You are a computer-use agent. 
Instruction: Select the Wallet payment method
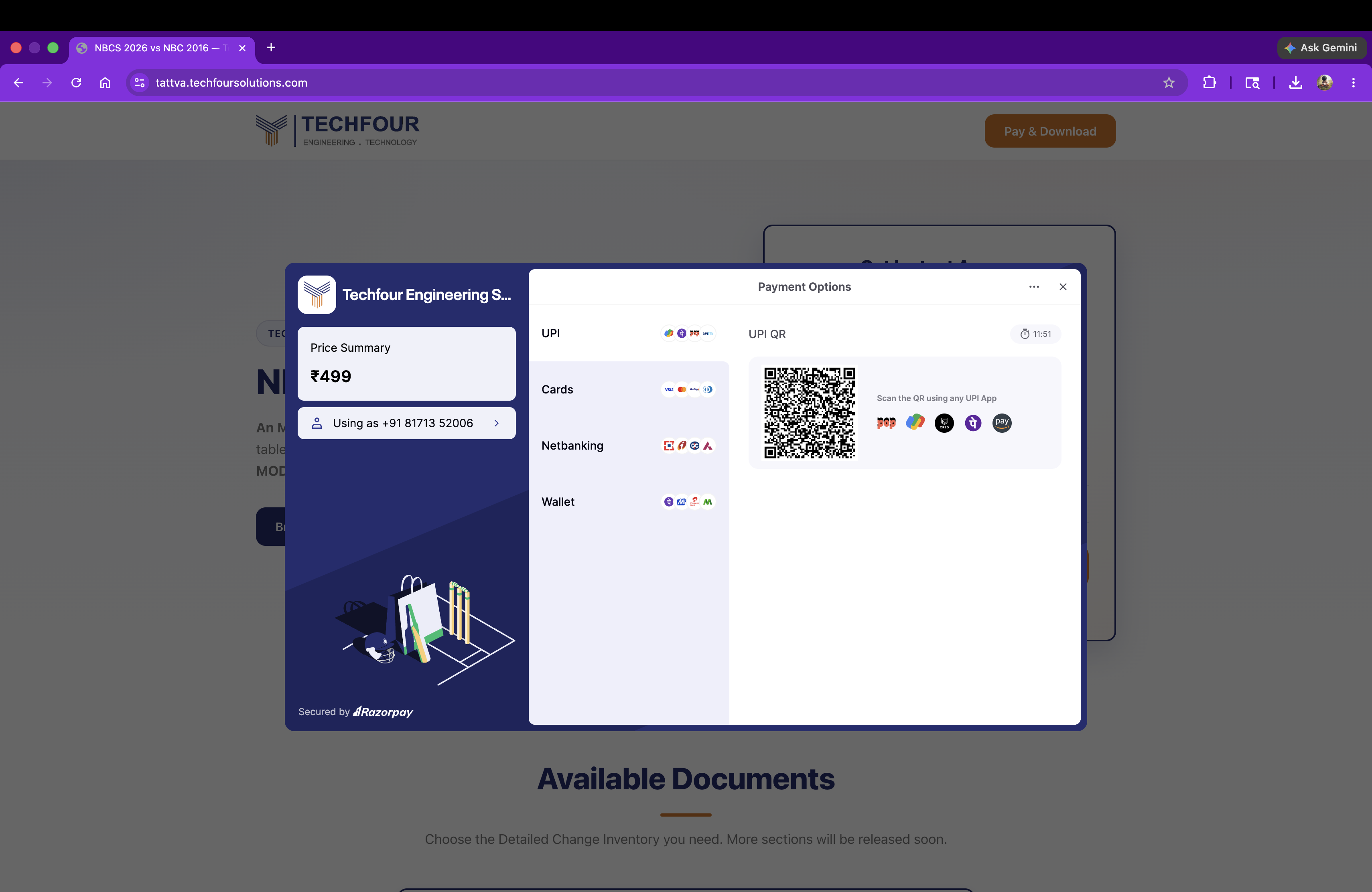click(629, 502)
